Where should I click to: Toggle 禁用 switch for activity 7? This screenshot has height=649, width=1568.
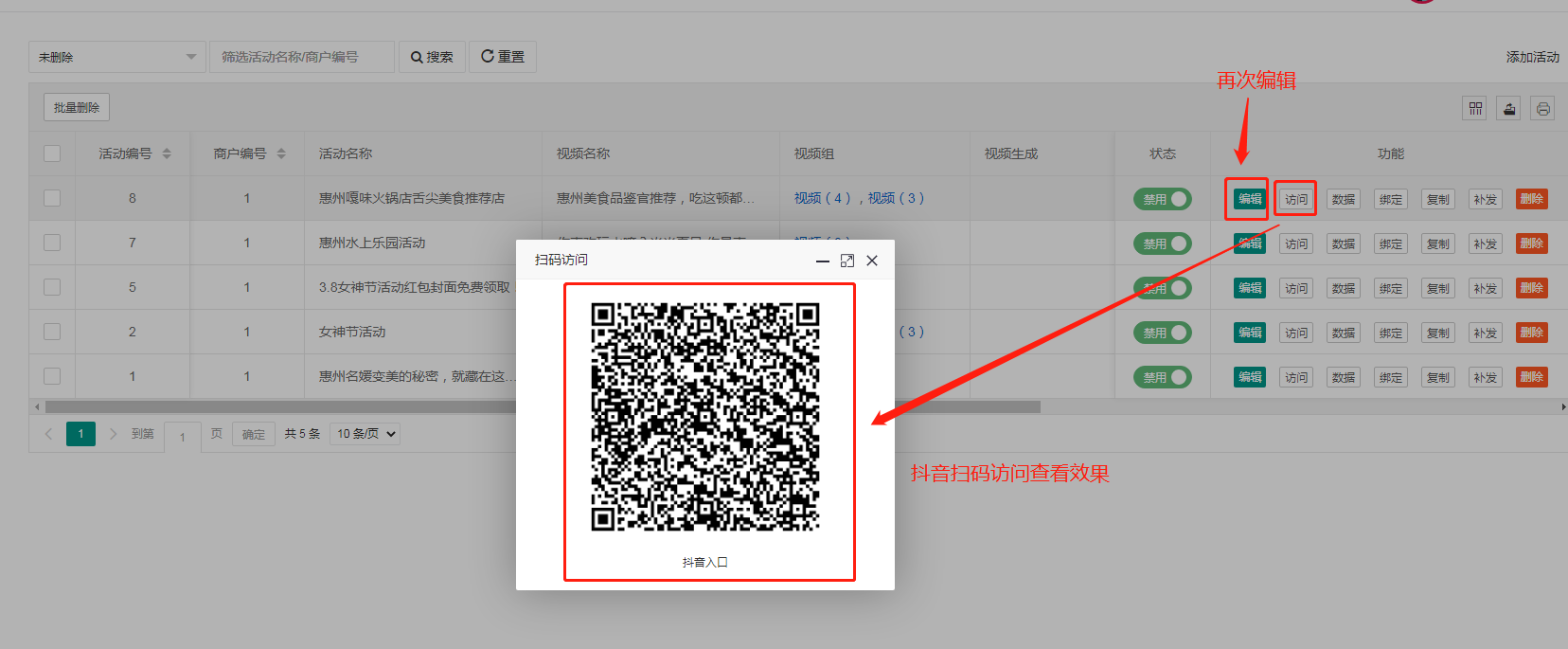(x=1163, y=243)
